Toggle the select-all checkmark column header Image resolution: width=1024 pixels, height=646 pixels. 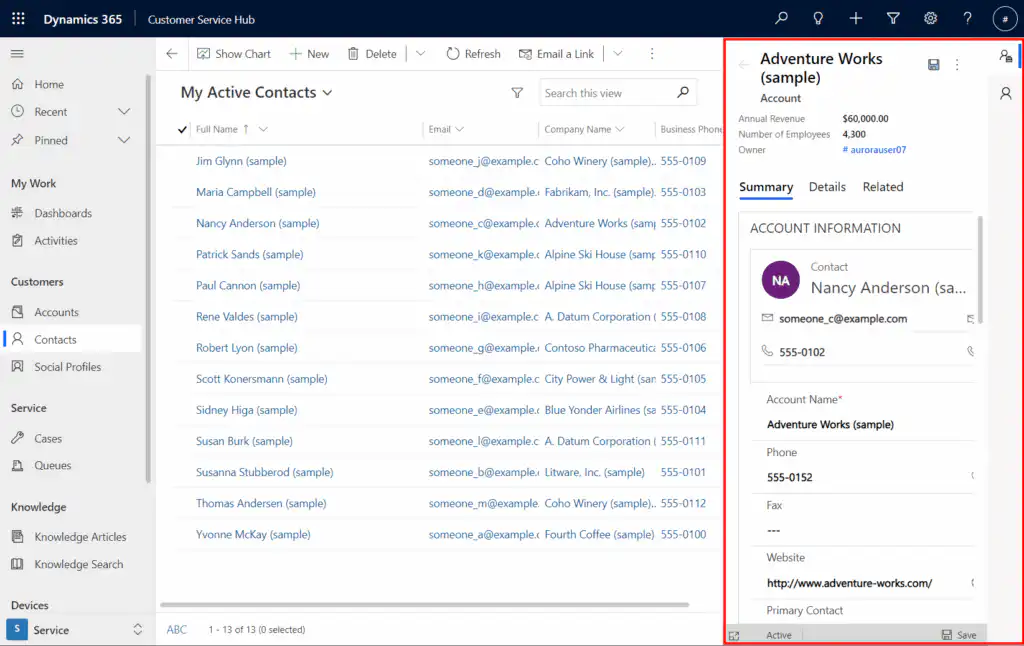(182, 129)
